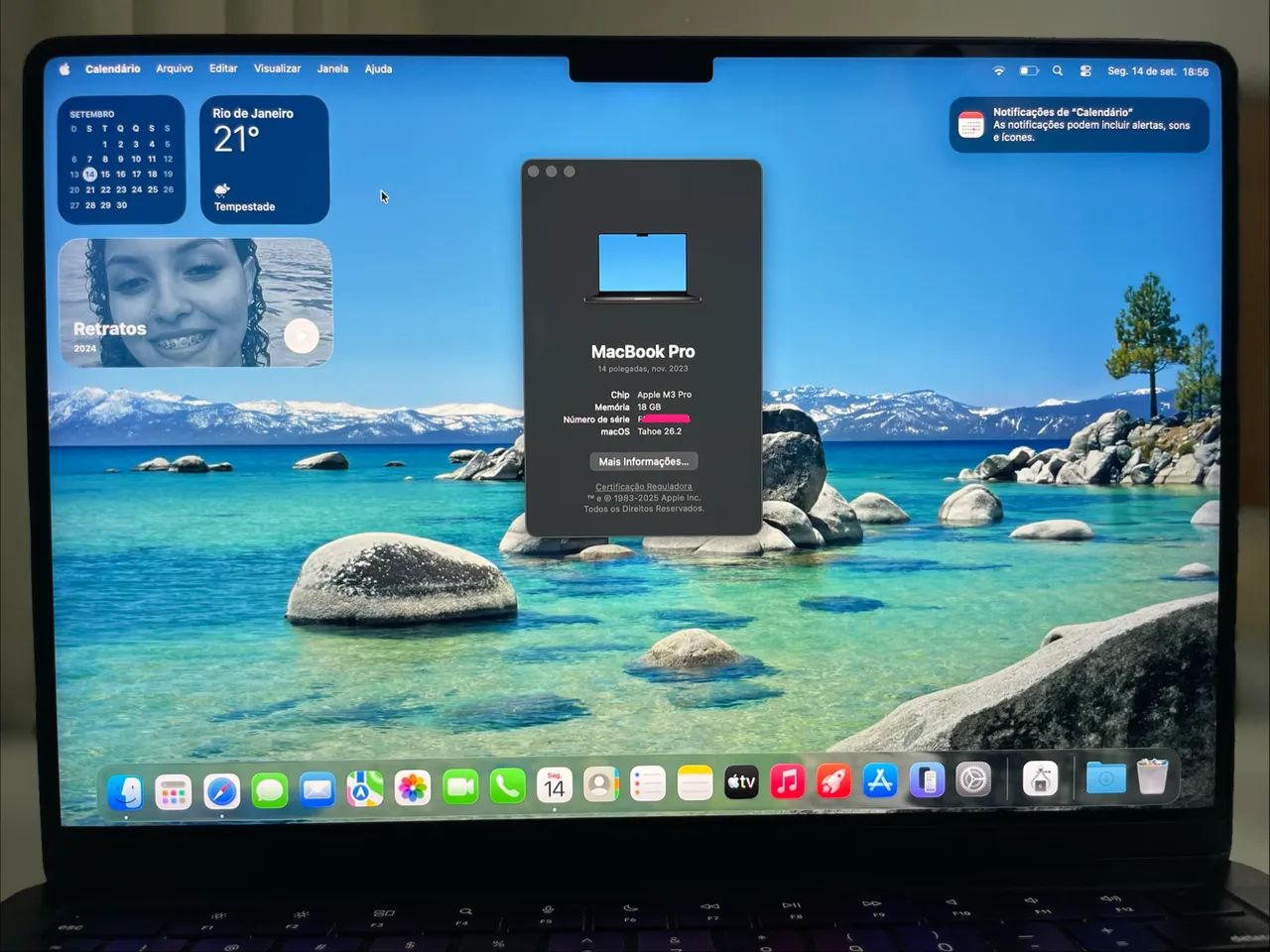Open Contacts from the dock
This screenshot has height=952, width=1270.
[601, 785]
